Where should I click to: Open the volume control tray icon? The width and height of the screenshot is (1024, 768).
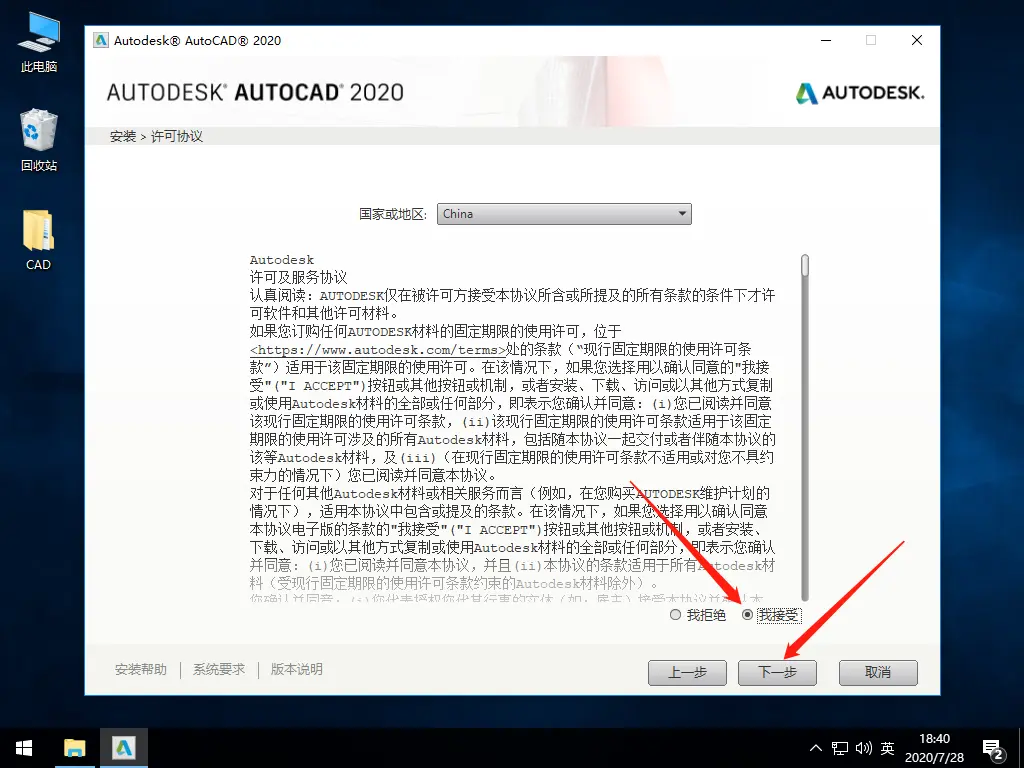tap(863, 748)
